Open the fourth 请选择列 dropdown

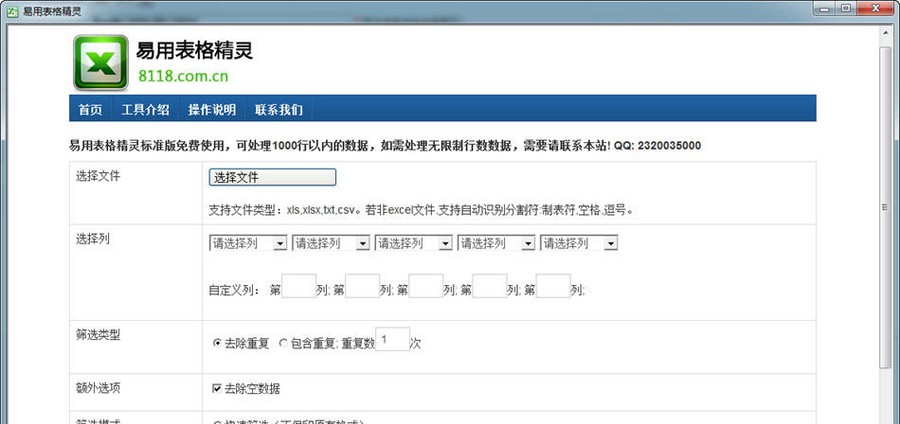tap(496, 243)
